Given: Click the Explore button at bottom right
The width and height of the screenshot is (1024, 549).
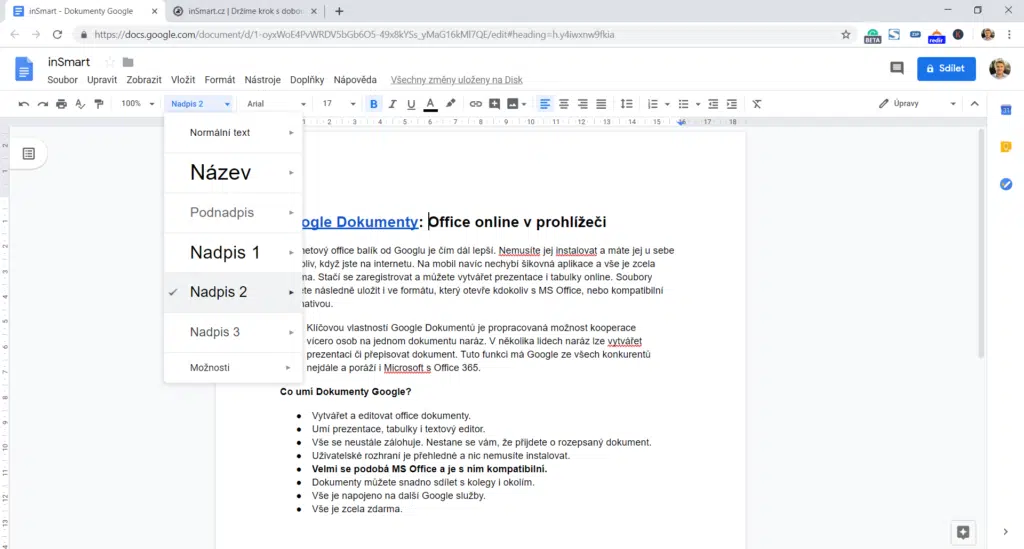Looking at the screenshot, I should [x=963, y=532].
